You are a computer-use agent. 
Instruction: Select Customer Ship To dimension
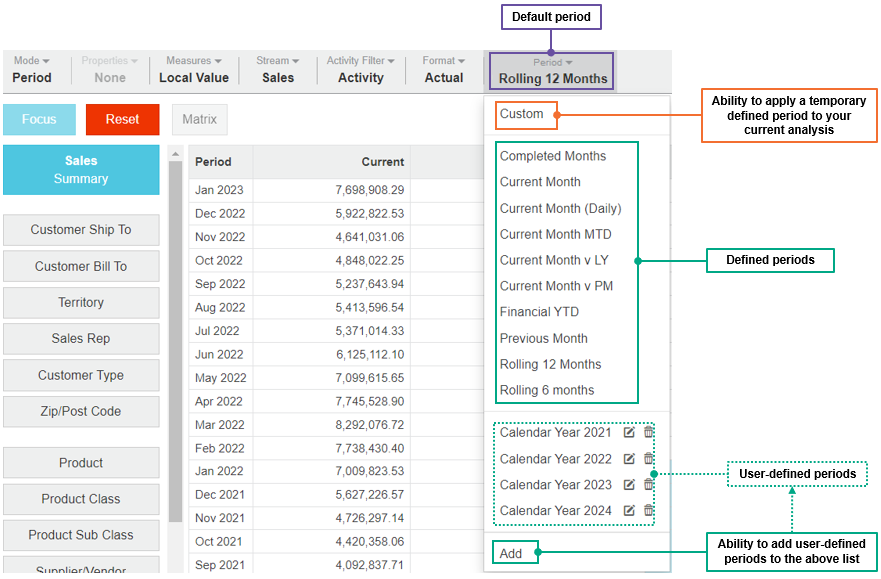pos(81,230)
